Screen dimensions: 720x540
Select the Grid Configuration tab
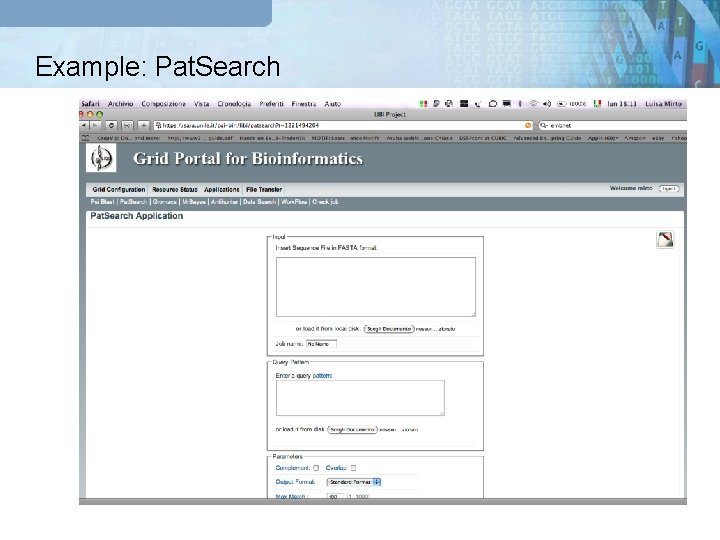(118, 190)
